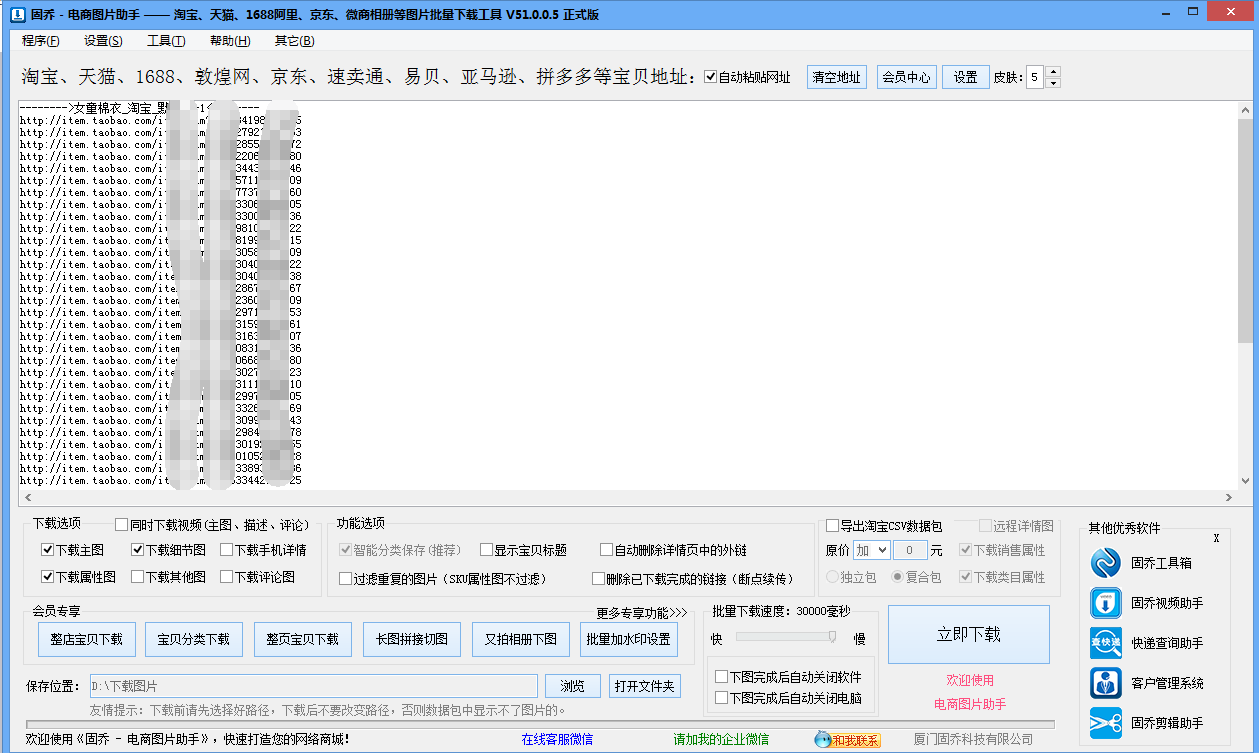The image size is (1259, 753).
Task: Click the 打开文件夹 button
Action: [645, 686]
